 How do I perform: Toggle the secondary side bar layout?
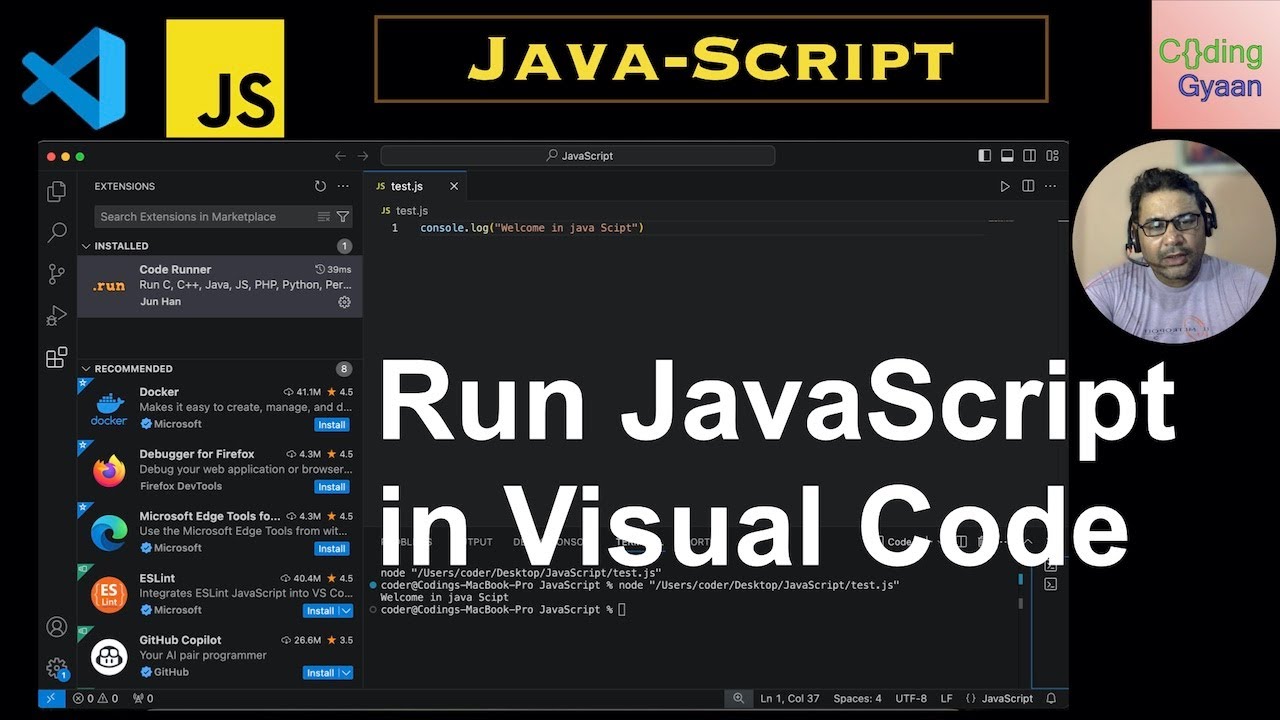1029,156
